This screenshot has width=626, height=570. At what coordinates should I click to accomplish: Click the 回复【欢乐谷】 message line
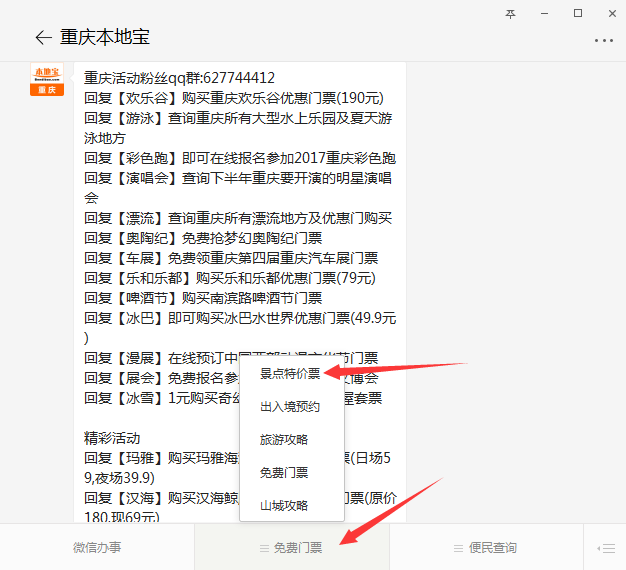[234, 98]
